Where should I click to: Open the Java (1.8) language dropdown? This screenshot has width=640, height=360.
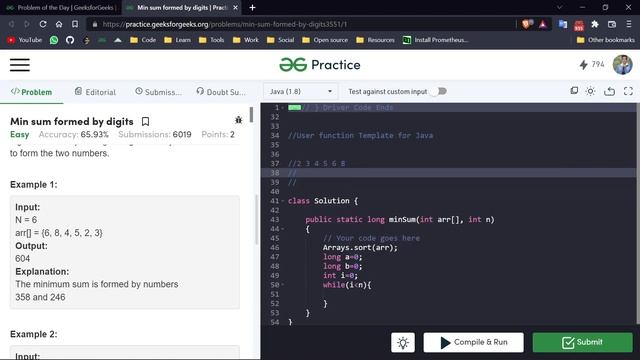300,91
